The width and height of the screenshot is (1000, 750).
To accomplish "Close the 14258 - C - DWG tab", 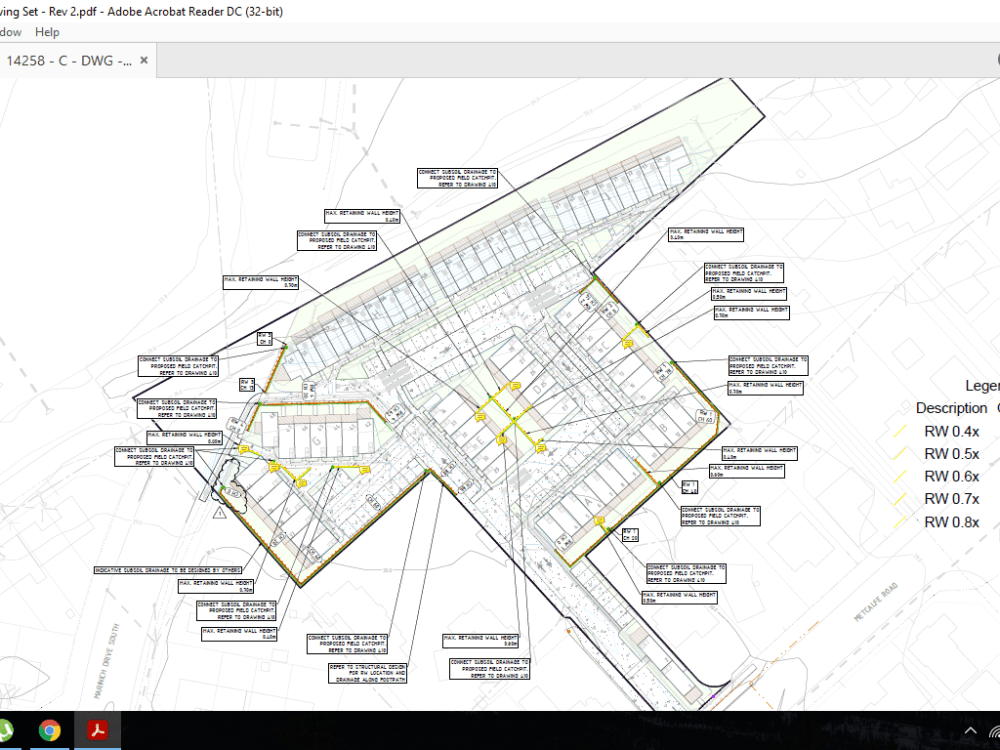I will click(144, 60).
